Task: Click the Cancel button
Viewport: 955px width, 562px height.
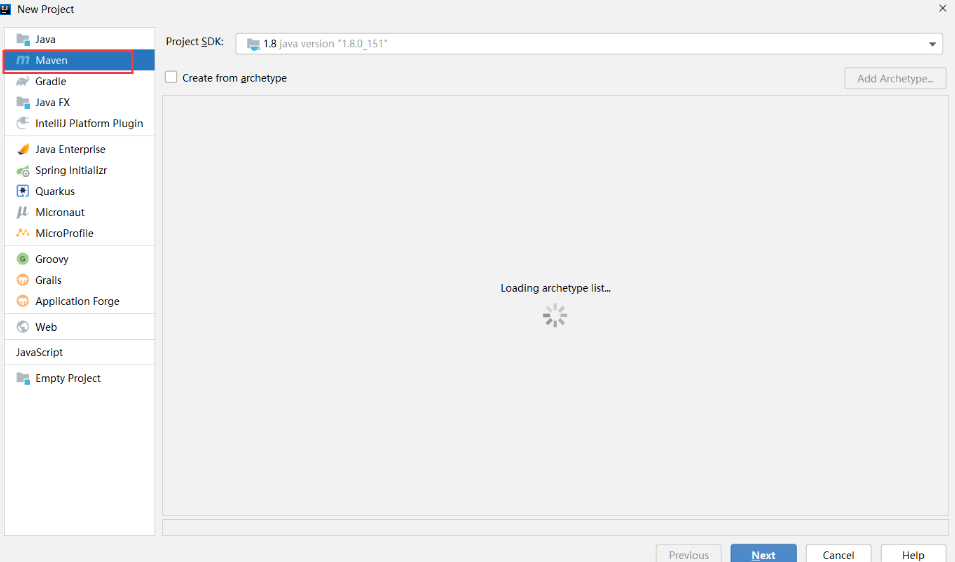Action: (x=838, y=554)
